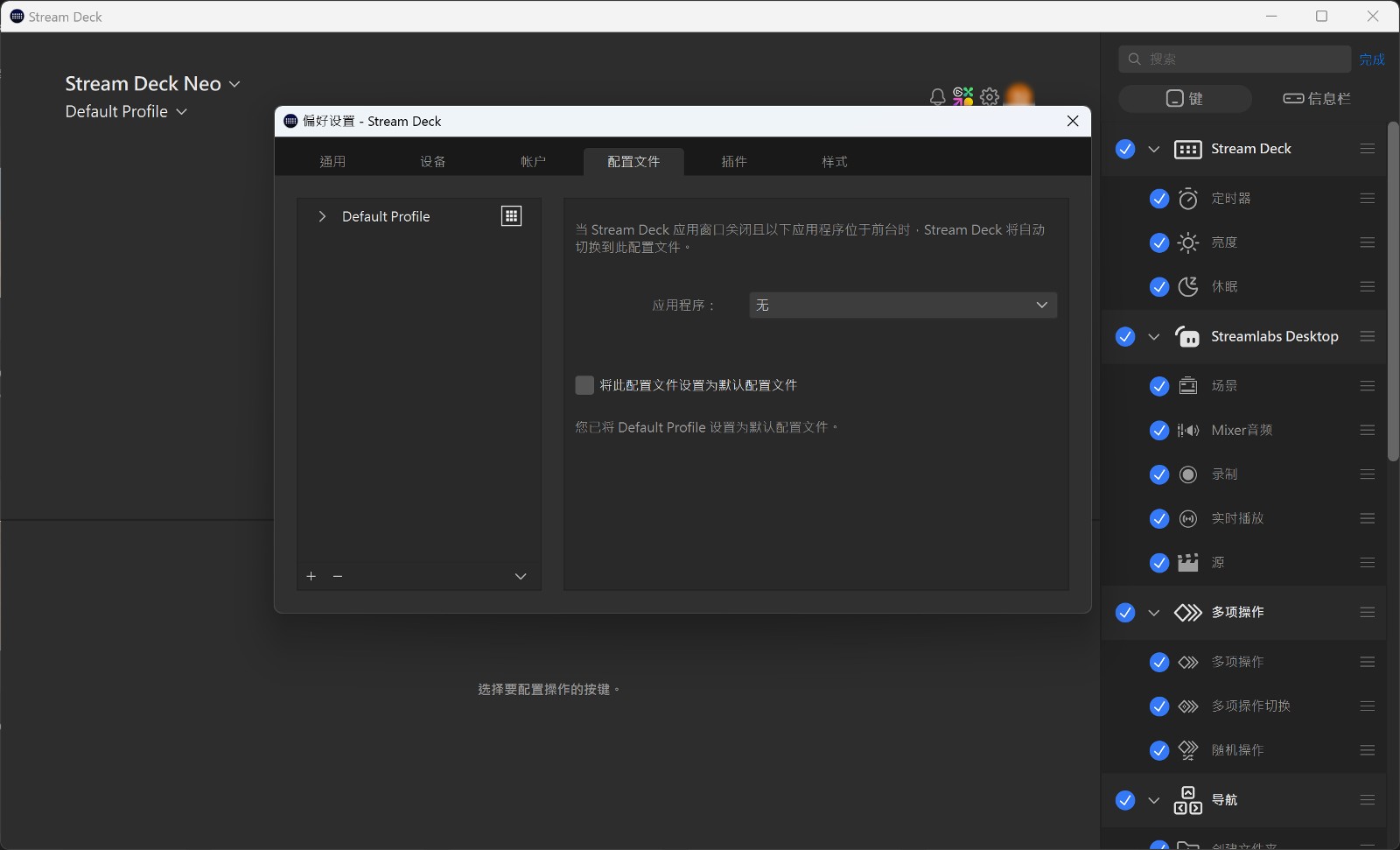Viewport: 1400px width, 850px height.
Task: Click the 多项操作切换 switch icon
Action: click(1187, 706)
